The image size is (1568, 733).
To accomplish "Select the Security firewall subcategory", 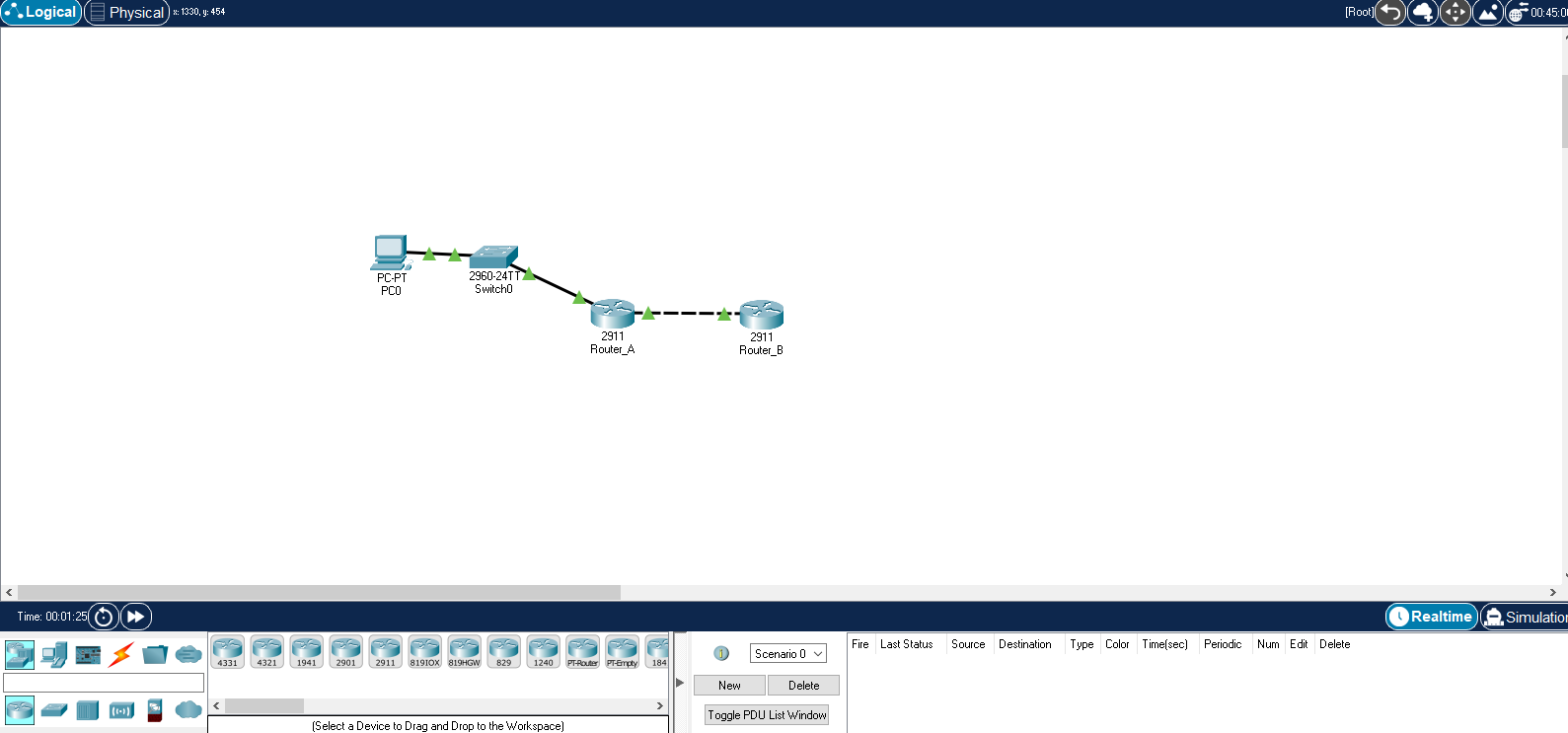I will pyautogui.click(x=155, y=709).
